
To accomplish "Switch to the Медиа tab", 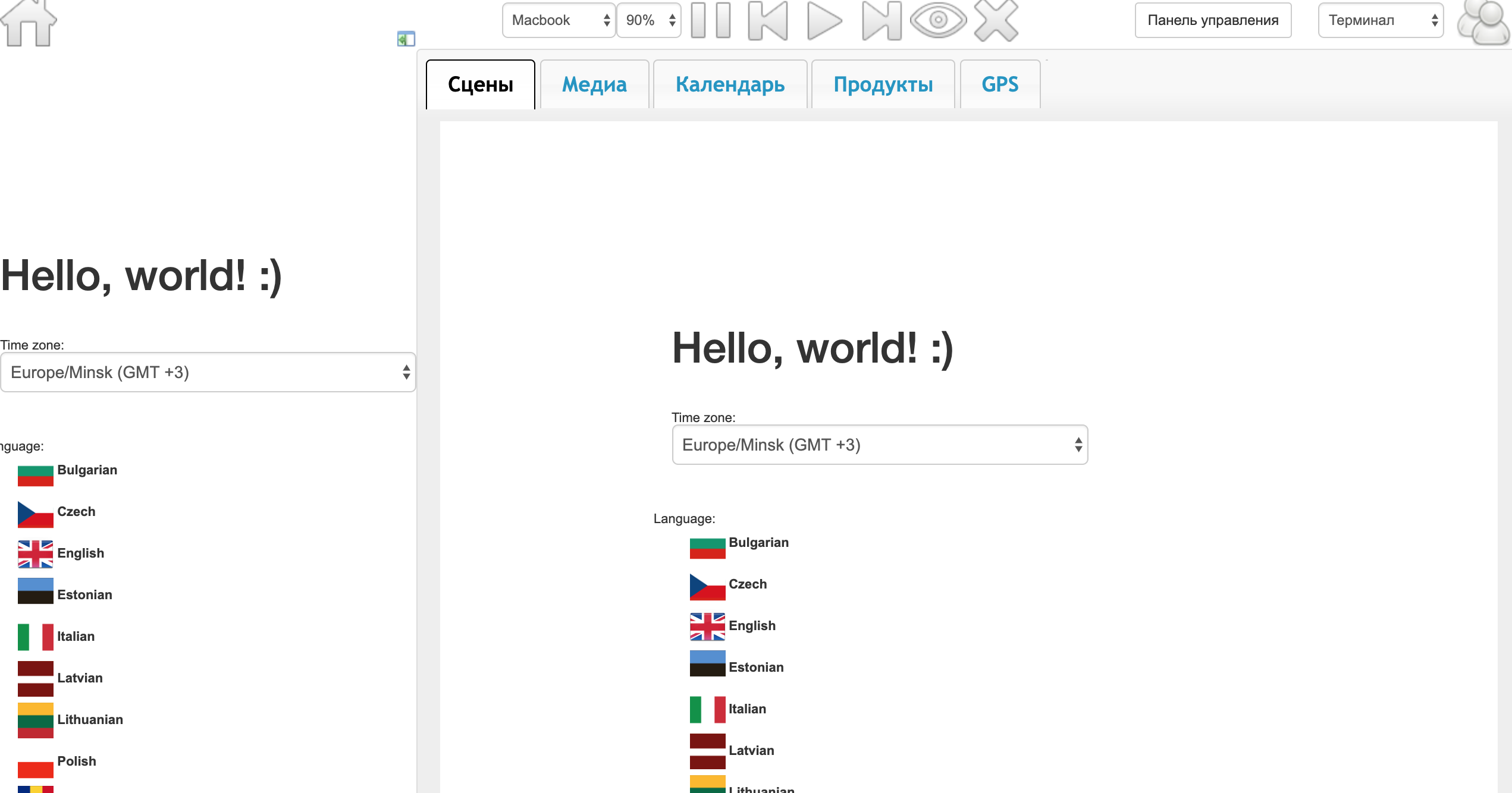I will 594,84.
